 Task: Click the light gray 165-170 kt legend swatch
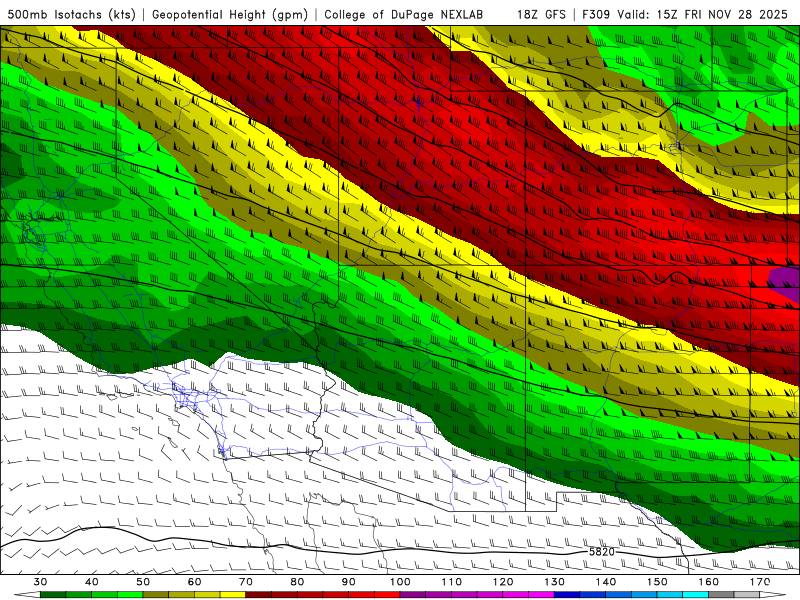(x=747, y=593)
